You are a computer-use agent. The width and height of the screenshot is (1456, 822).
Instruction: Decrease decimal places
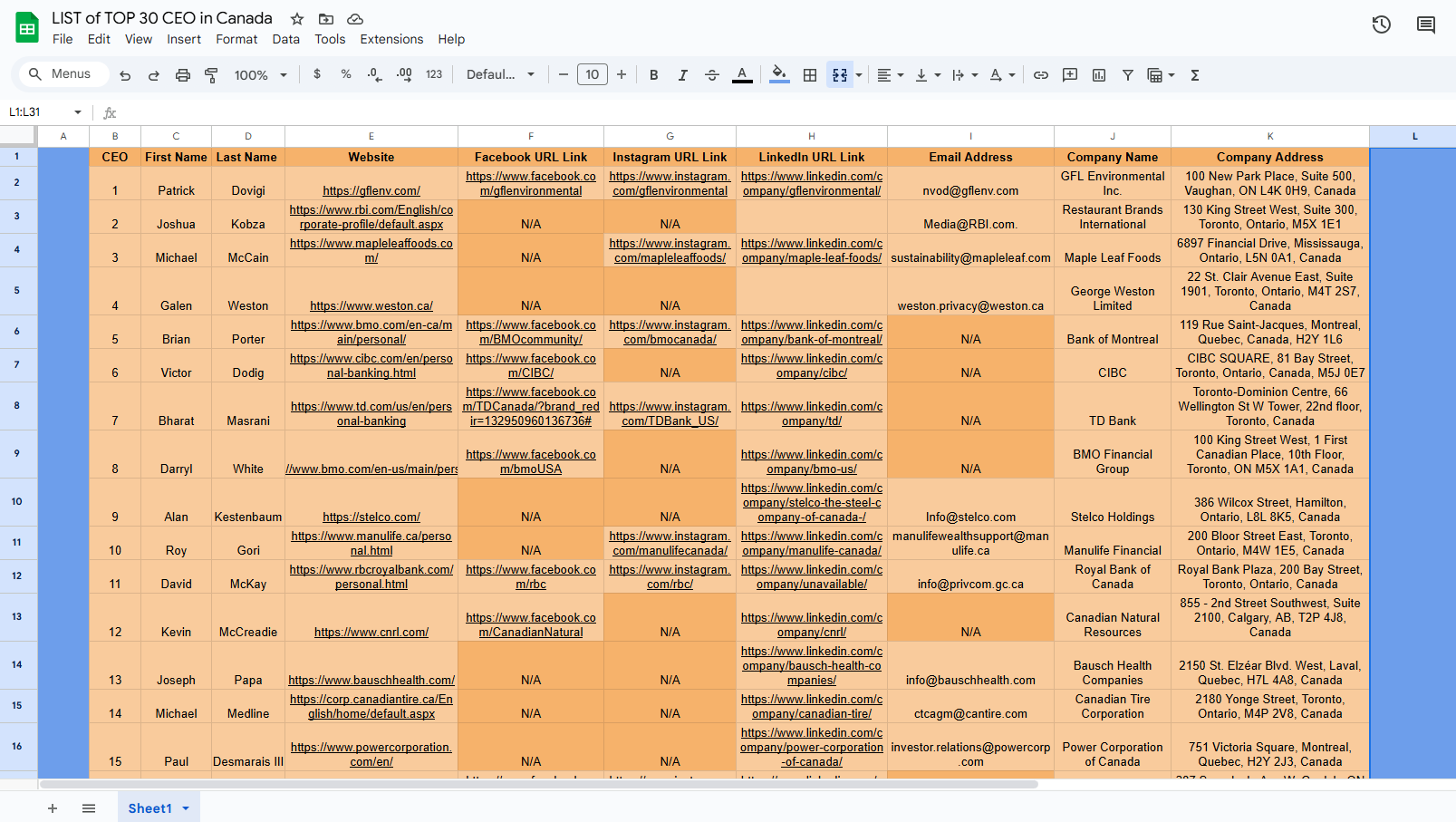click(375, 74)
